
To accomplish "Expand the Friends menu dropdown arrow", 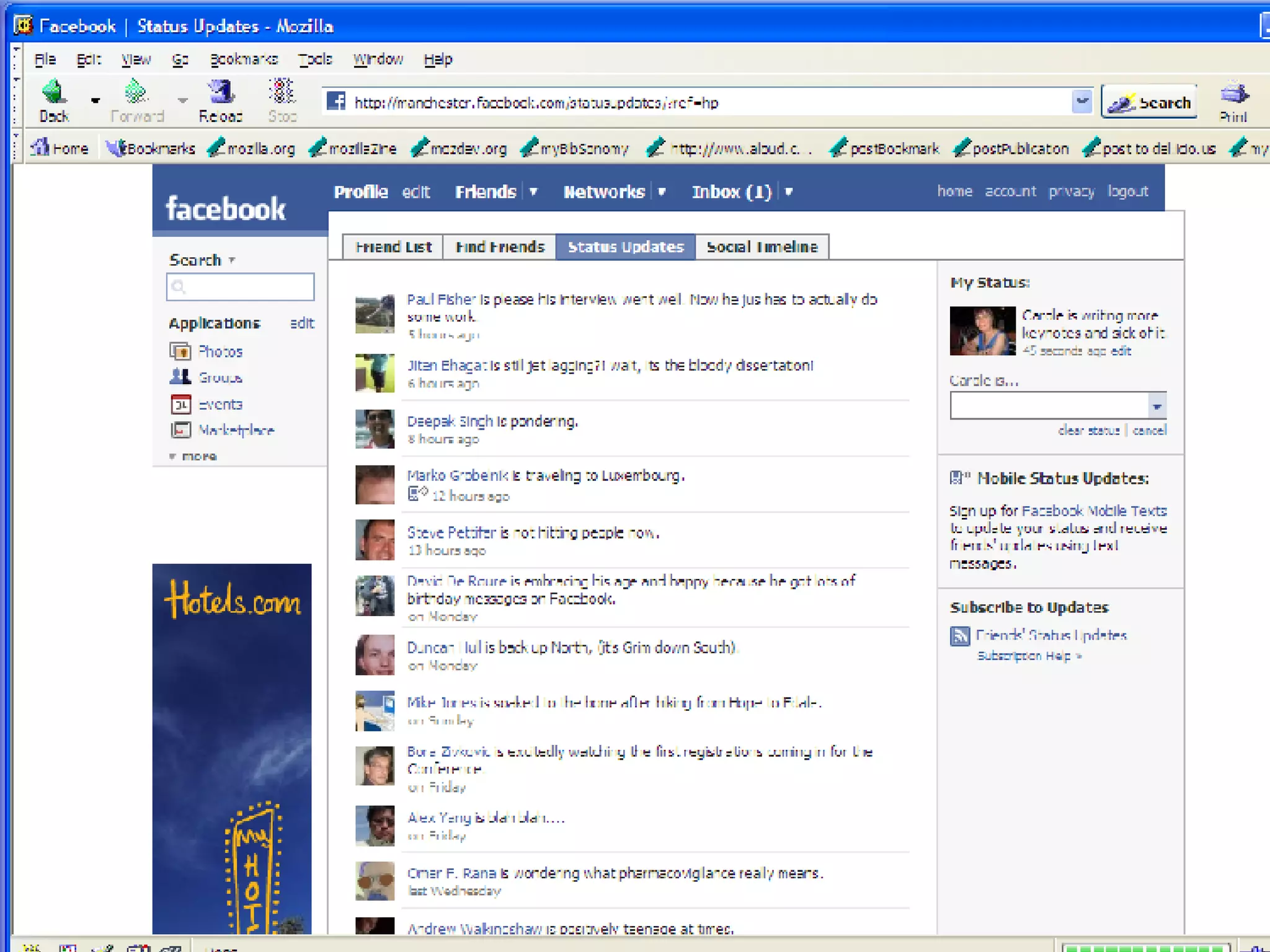I will point(533,192).
